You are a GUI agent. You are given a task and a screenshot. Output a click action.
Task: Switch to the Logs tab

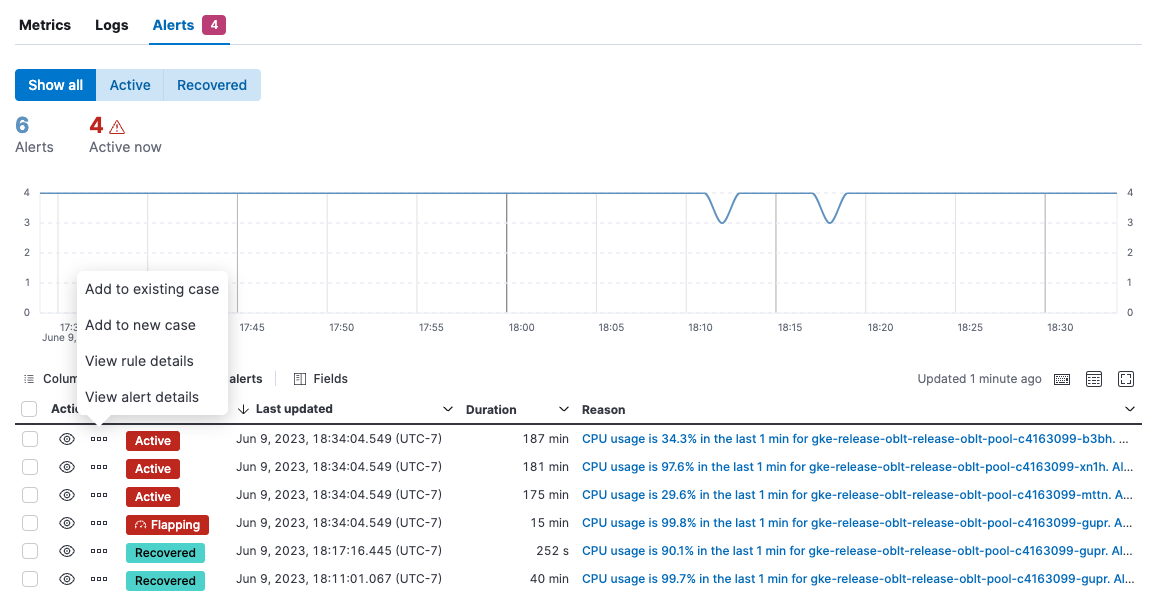(111, 25)
